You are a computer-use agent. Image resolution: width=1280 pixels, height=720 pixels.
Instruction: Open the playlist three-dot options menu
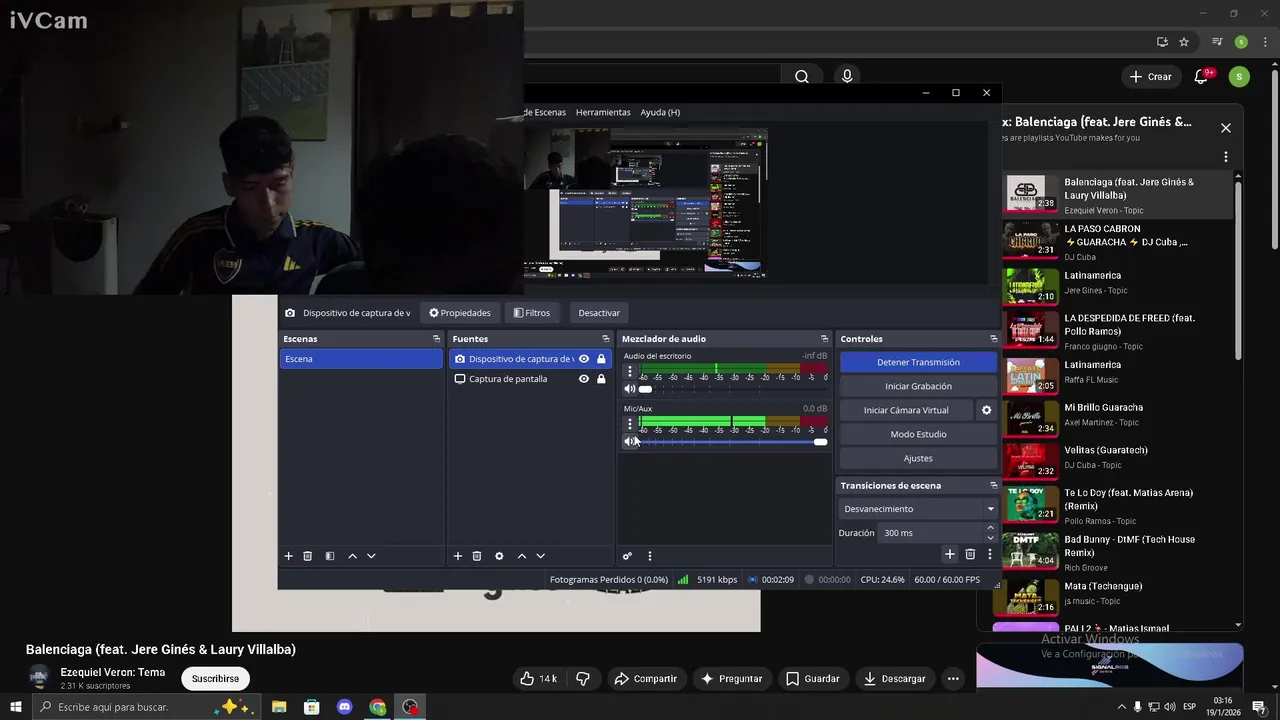pyautogui.click(x=1226, y=157)
